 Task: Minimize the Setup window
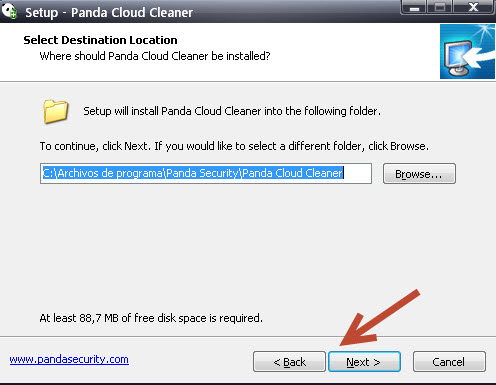pos(414,7)
